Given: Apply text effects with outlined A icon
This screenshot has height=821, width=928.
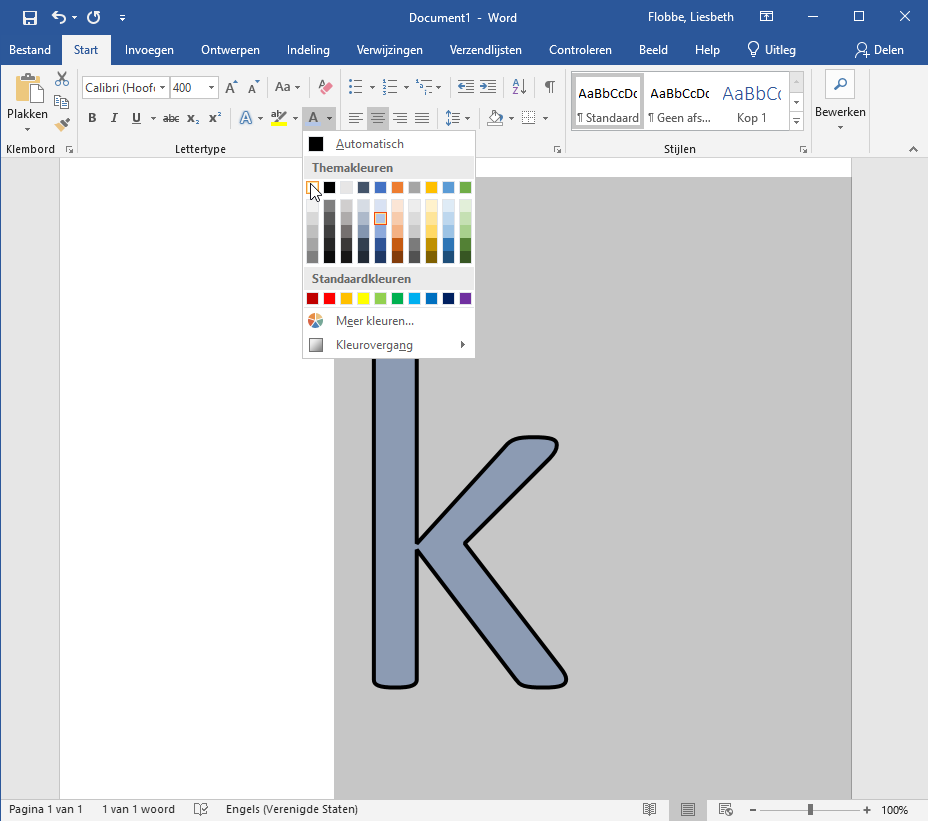Looking at the screenshot, I should [245, 118].
